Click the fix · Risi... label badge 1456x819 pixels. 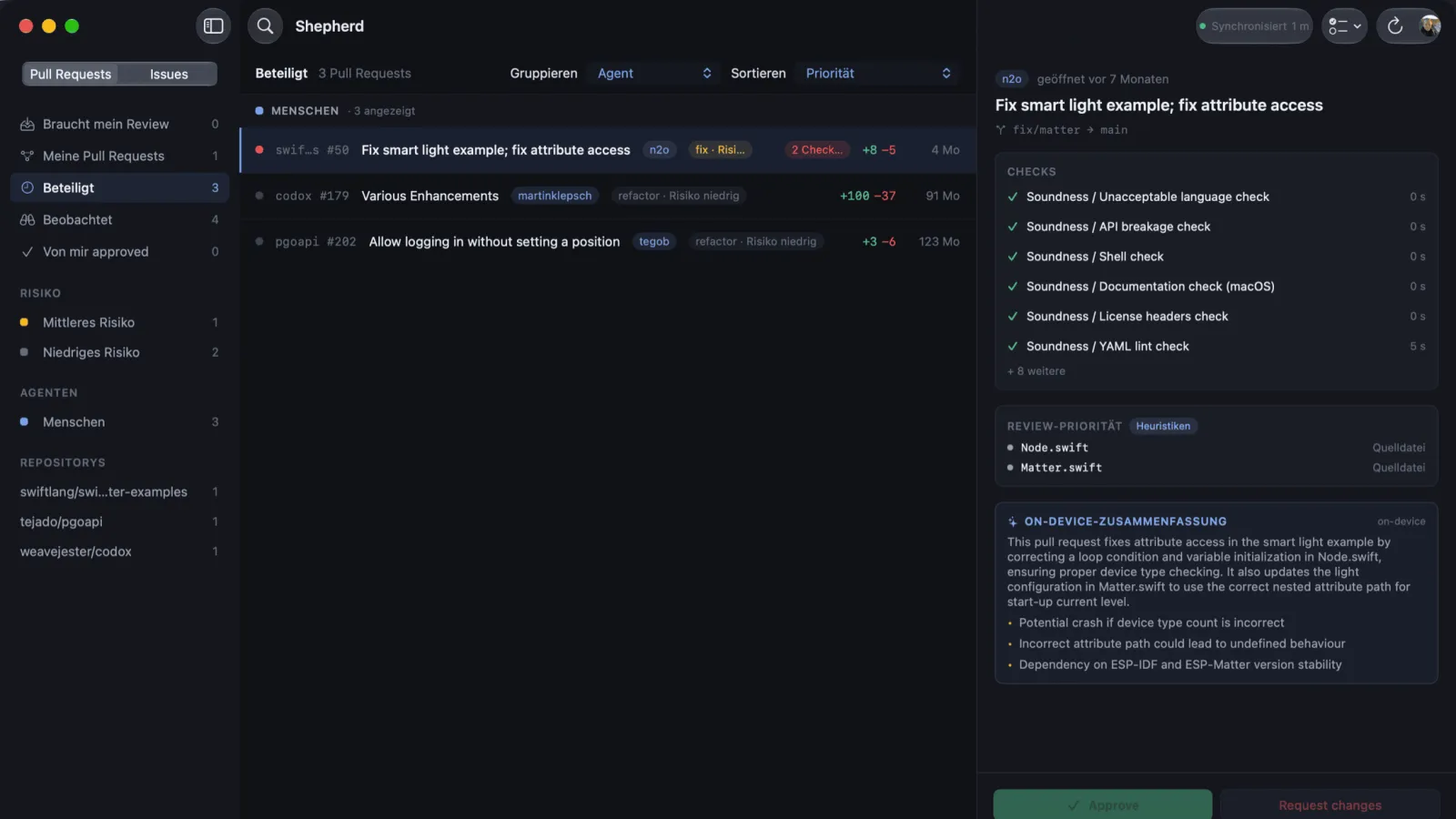click(720, 150)
